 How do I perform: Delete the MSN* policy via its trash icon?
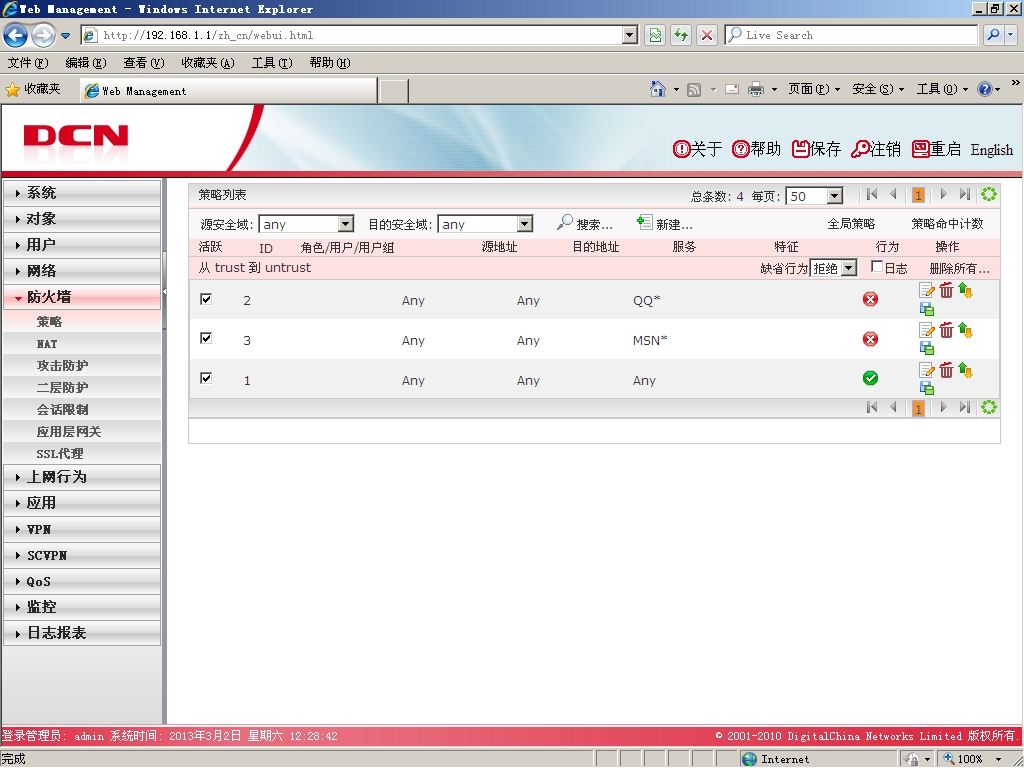pos(946,330)
